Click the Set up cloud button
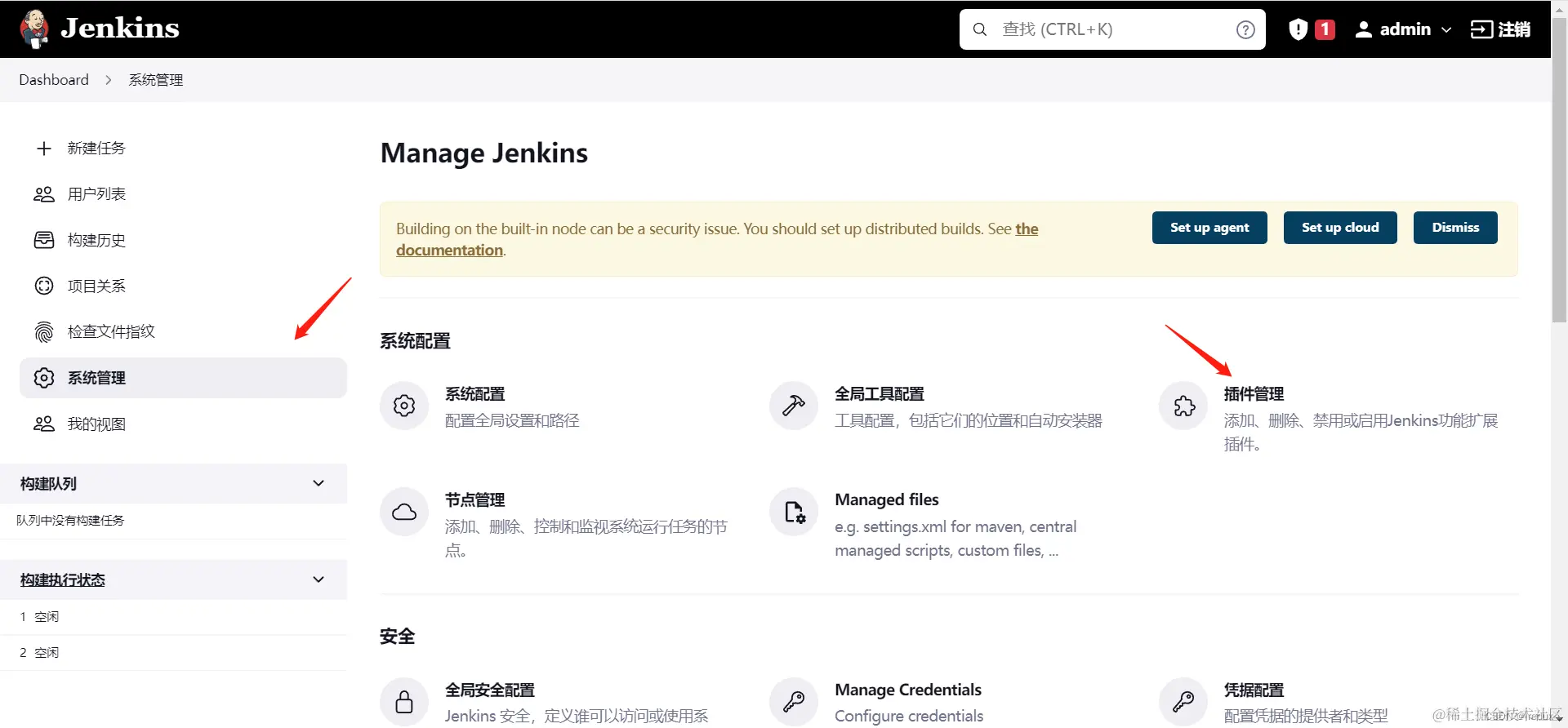 pyautogui.click(x=1340, y=228)
